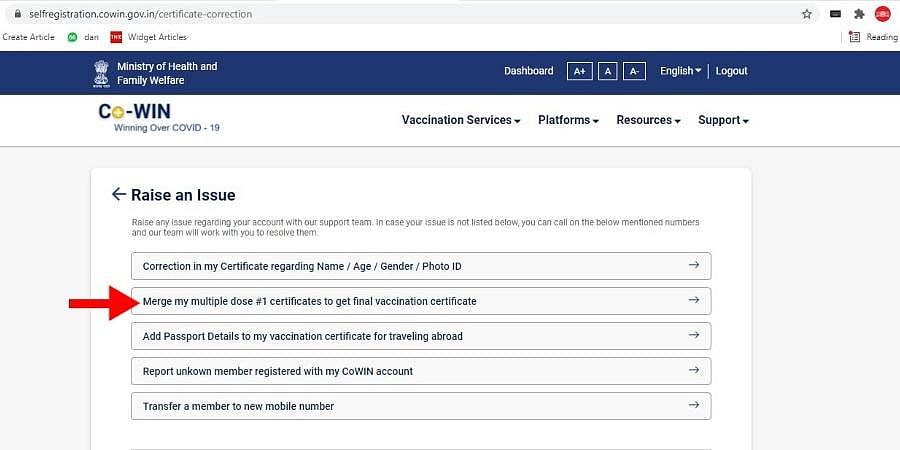This screenshot has width=900, height=450.
Task: Expand the Vaccination Services menu
Action: pos(461,120)
